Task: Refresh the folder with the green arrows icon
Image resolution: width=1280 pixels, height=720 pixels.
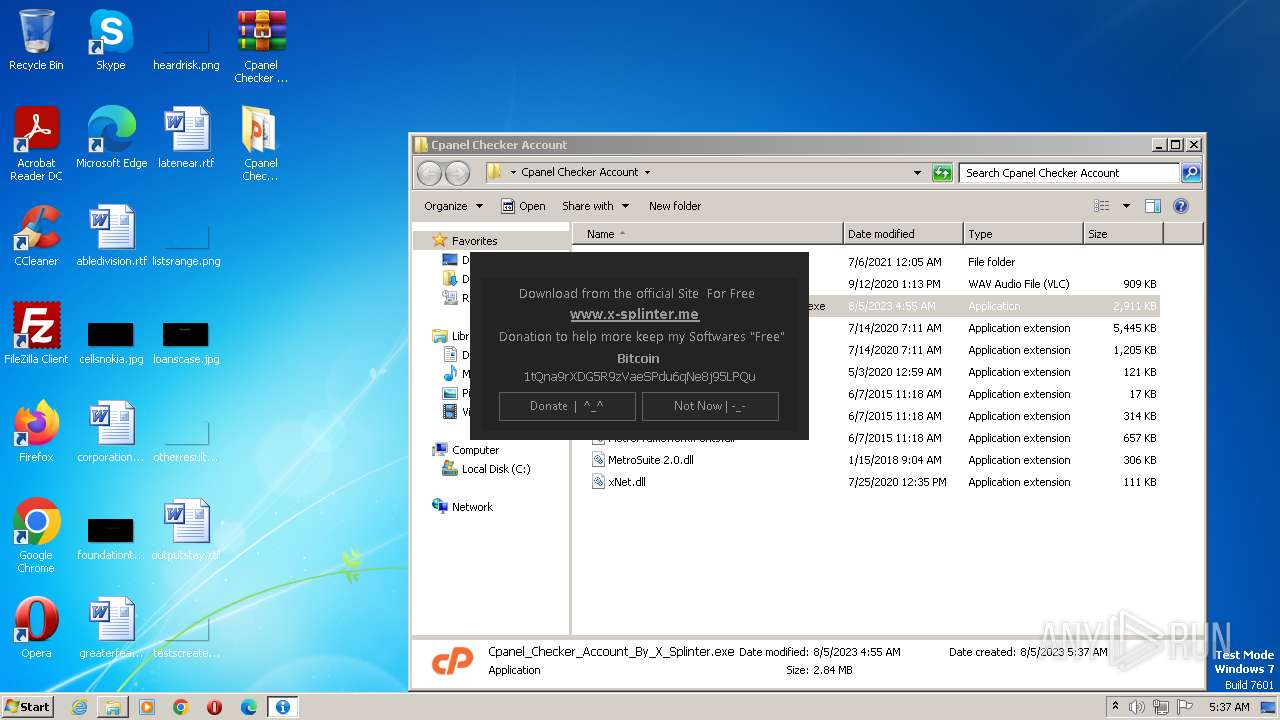Action: click(942, 173)
